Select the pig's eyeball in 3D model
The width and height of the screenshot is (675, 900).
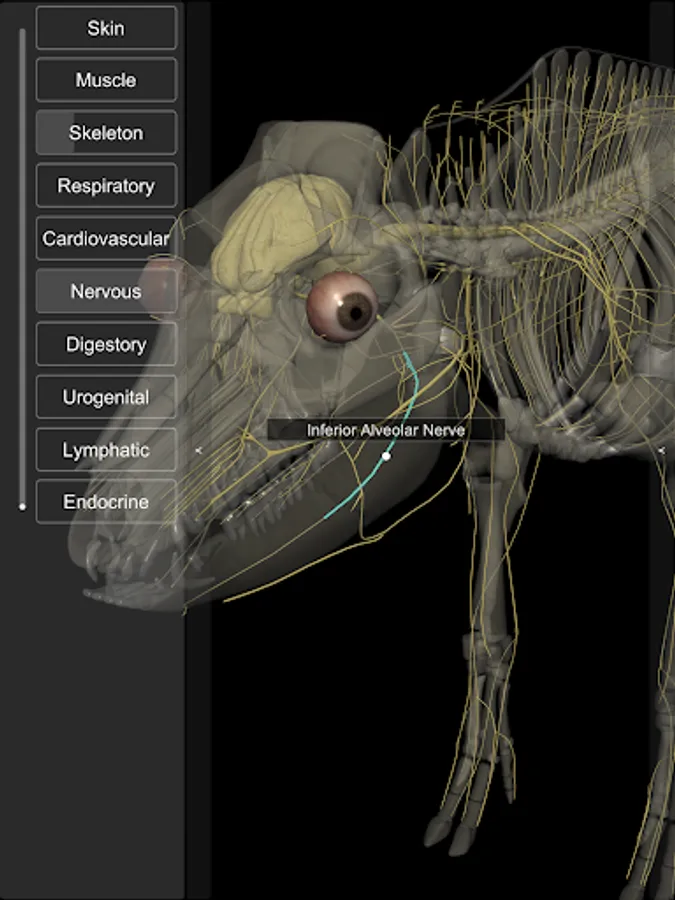tap(343, 307)
